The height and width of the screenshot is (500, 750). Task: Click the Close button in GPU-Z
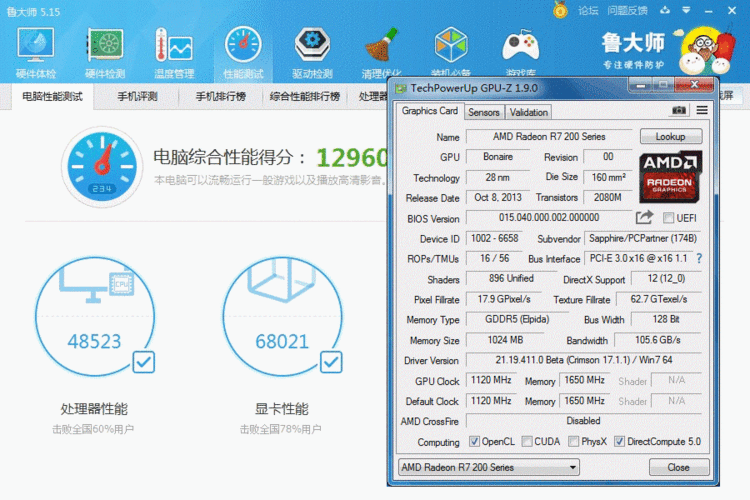(679, 467)
